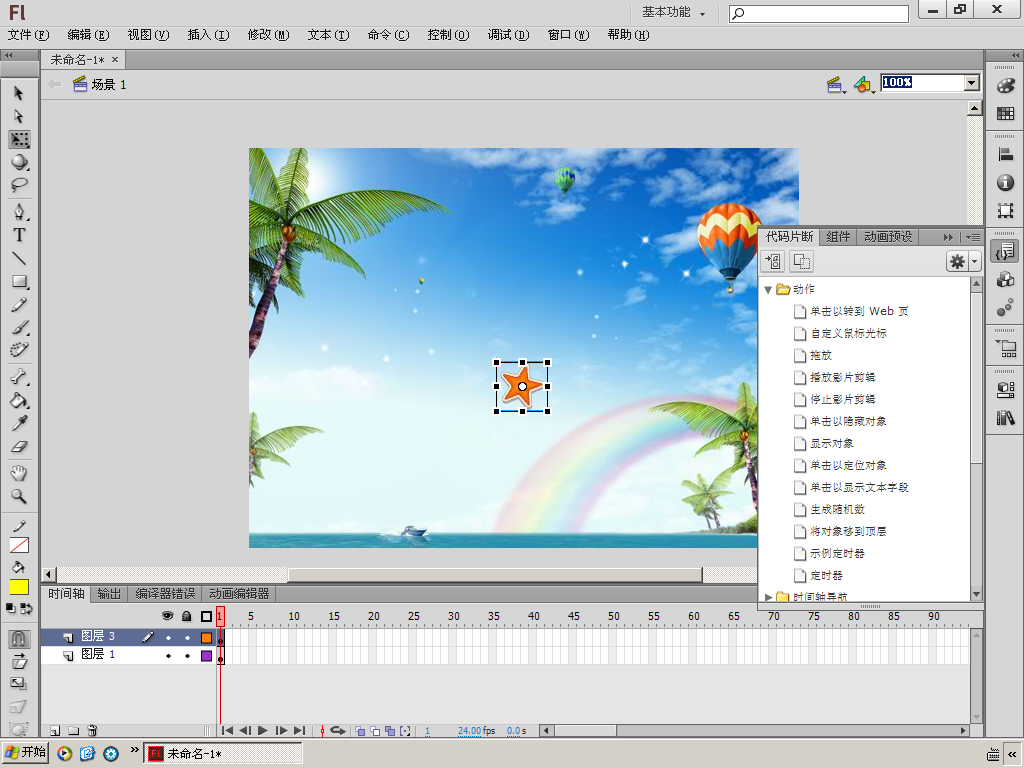This screenshot has height=768, width=1024.
Task: Copy snippet to clipboard button
Action: [801, 262]
